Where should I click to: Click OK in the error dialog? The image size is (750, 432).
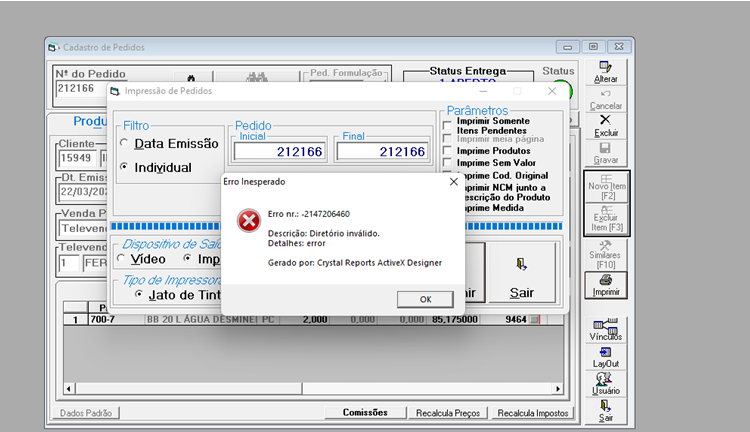425,299
